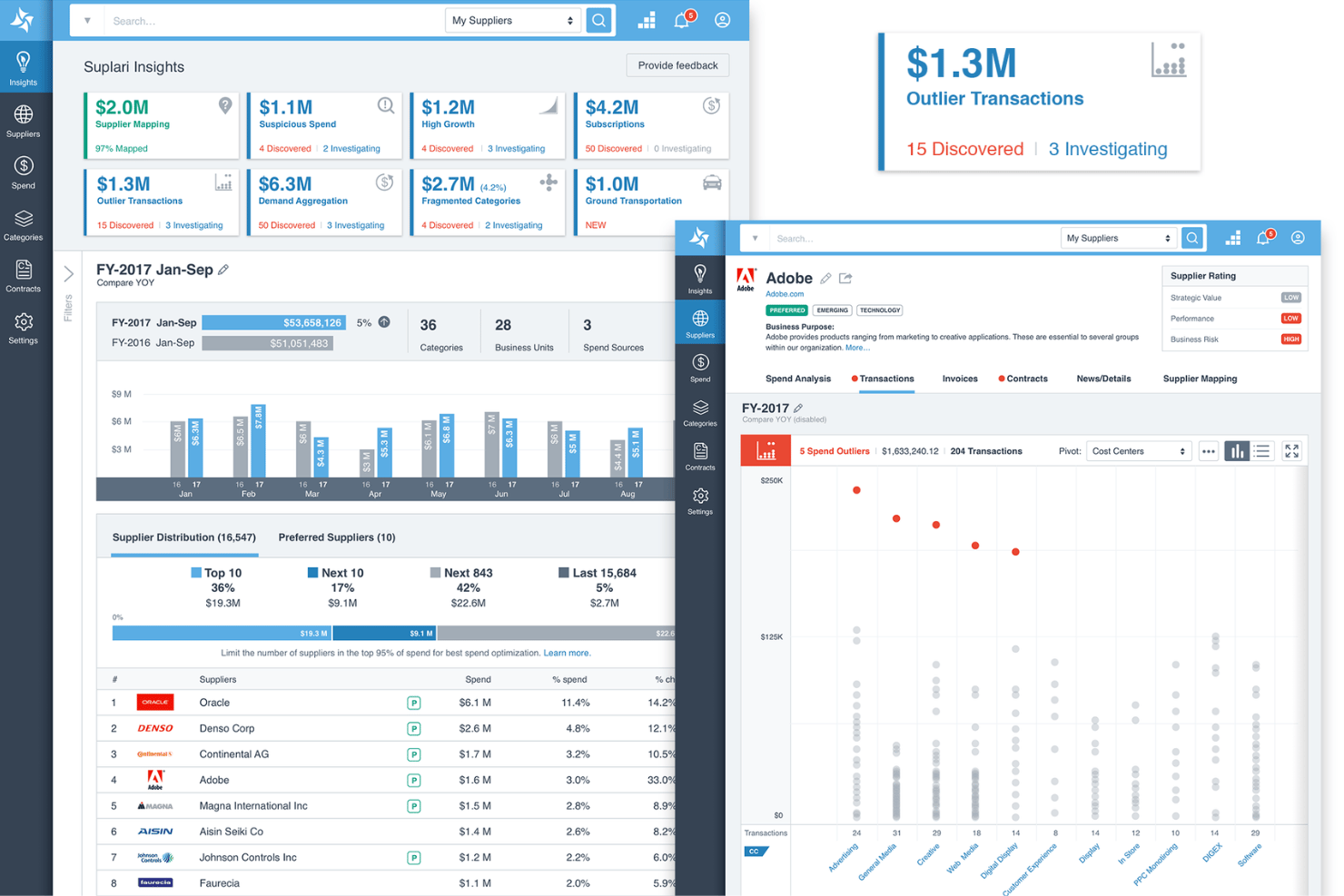Image resolution: width=1344 pixels, height=896 pixels.
Task: Open the $1.1M Suspicious Spend card
Action: [324, 125]
